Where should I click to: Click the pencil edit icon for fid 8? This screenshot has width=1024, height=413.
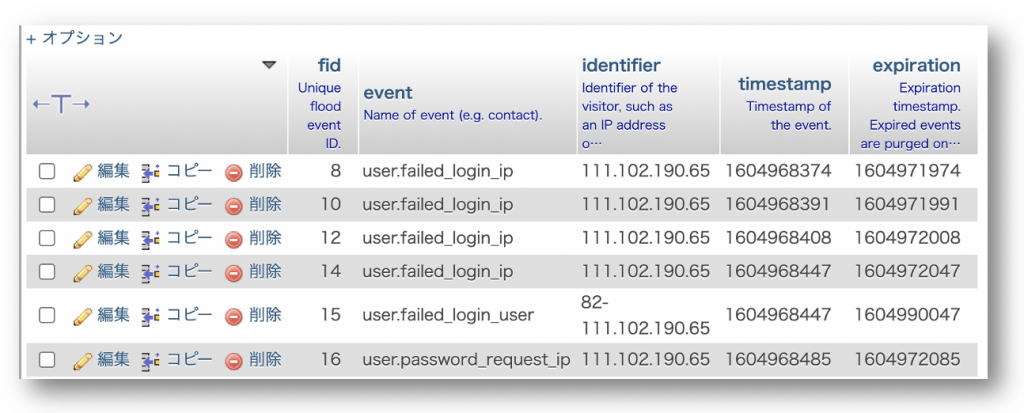click(x=82, y=172)
